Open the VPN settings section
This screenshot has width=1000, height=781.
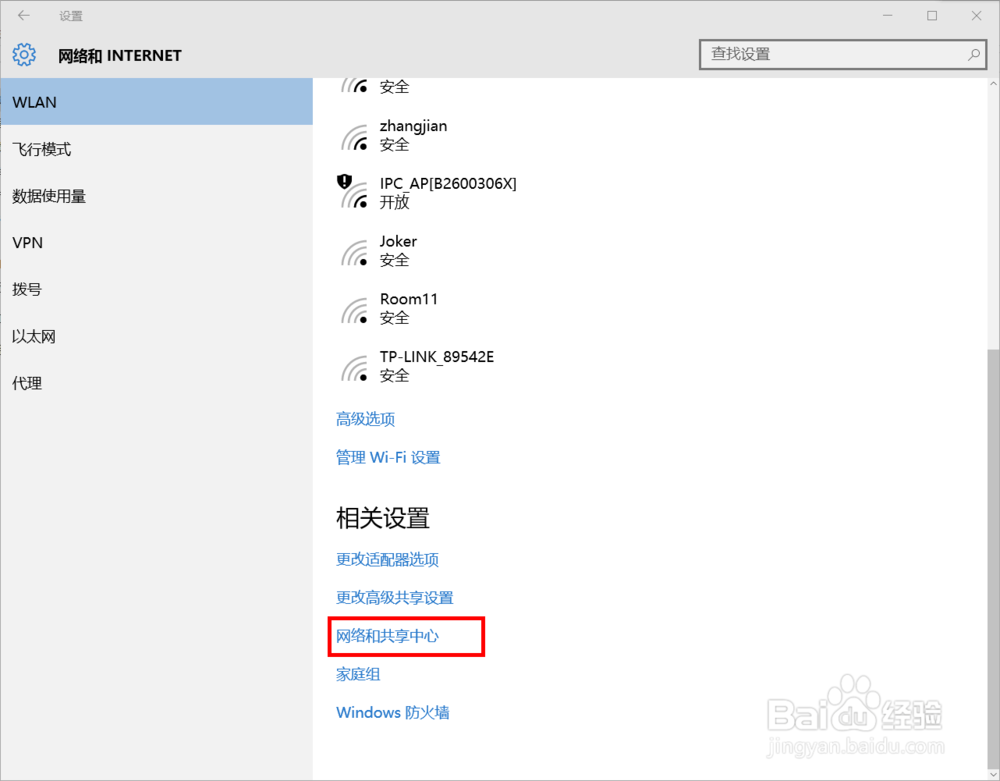27,242
